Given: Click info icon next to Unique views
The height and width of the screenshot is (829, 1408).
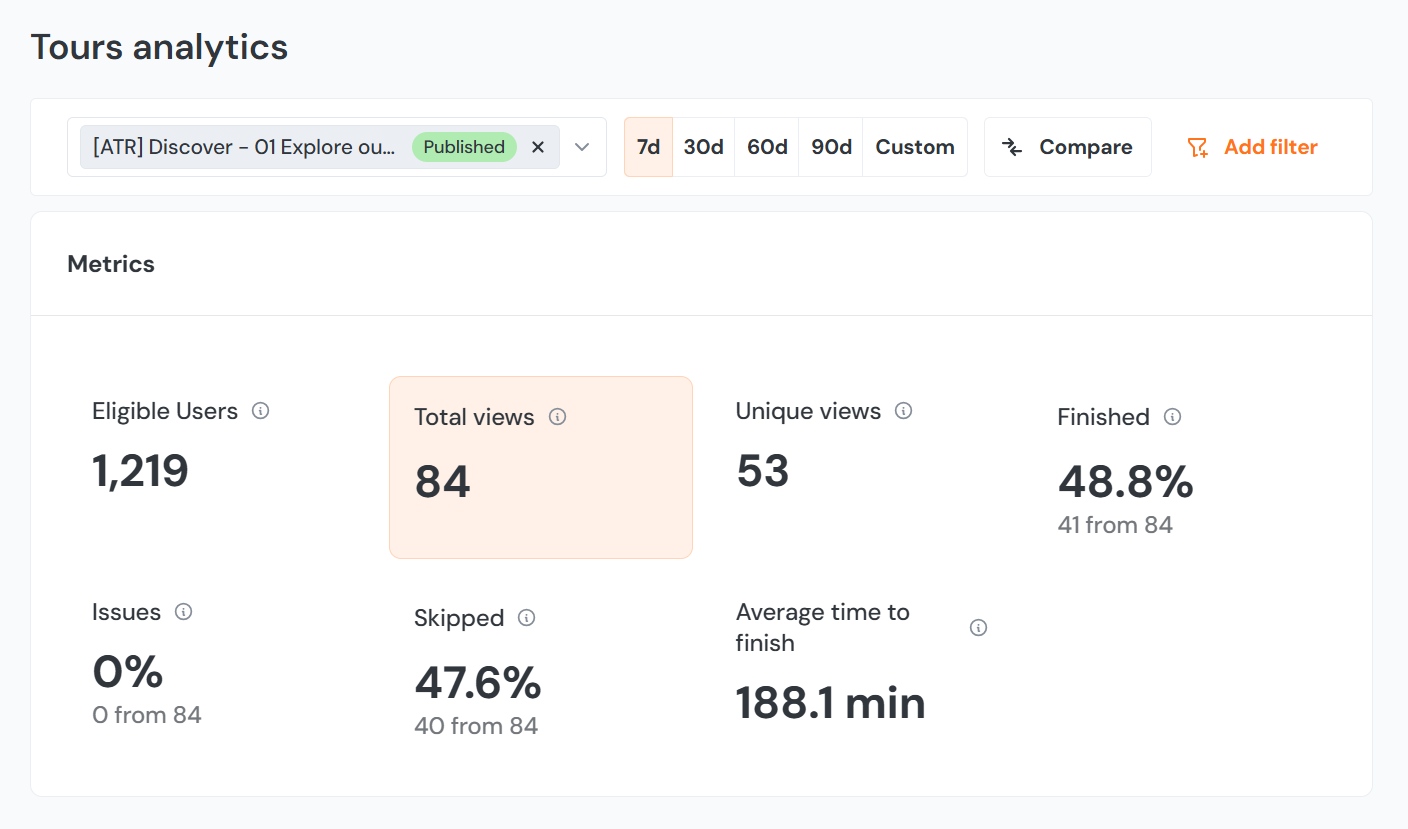Looking at the screenshot, I should click(x=904, y=411).
